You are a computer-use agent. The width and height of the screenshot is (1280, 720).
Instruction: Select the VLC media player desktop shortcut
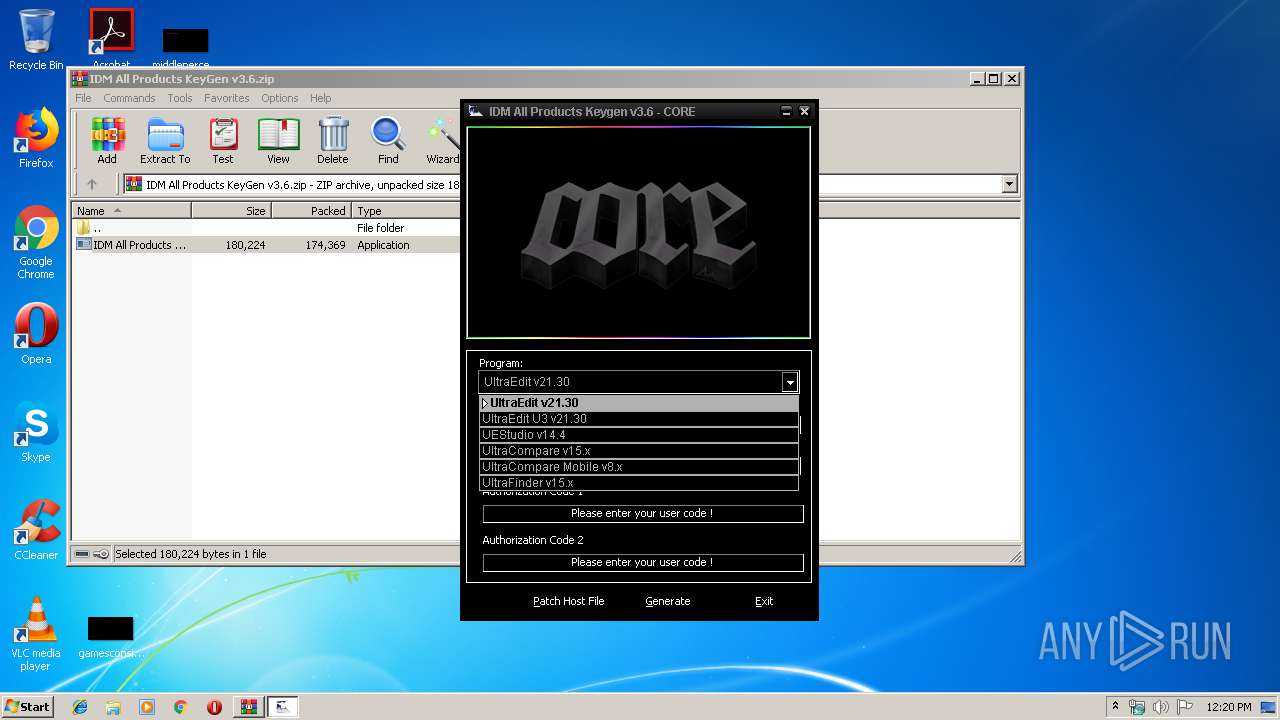coord(36,634)
